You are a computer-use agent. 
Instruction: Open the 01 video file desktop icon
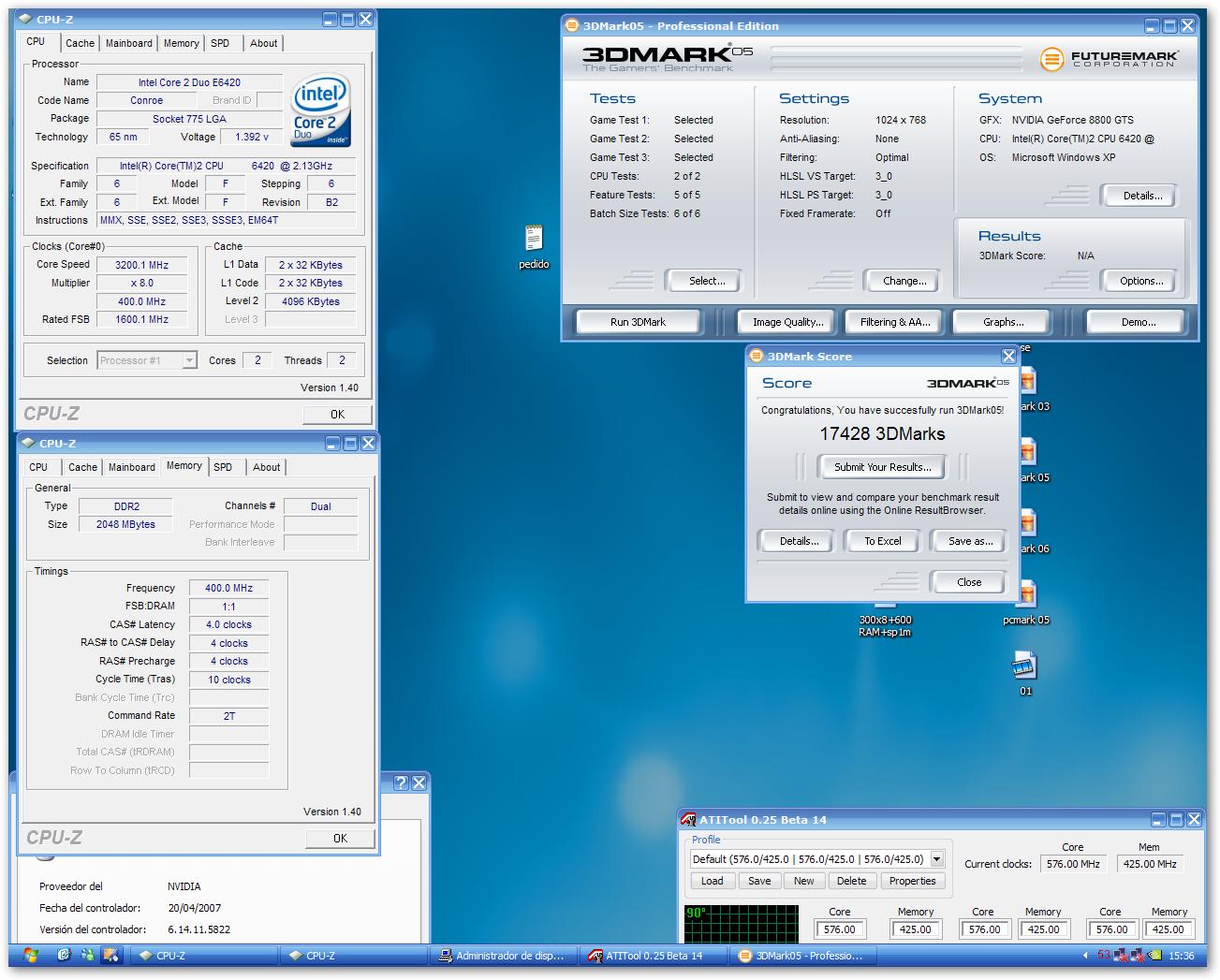point(1025,666)
